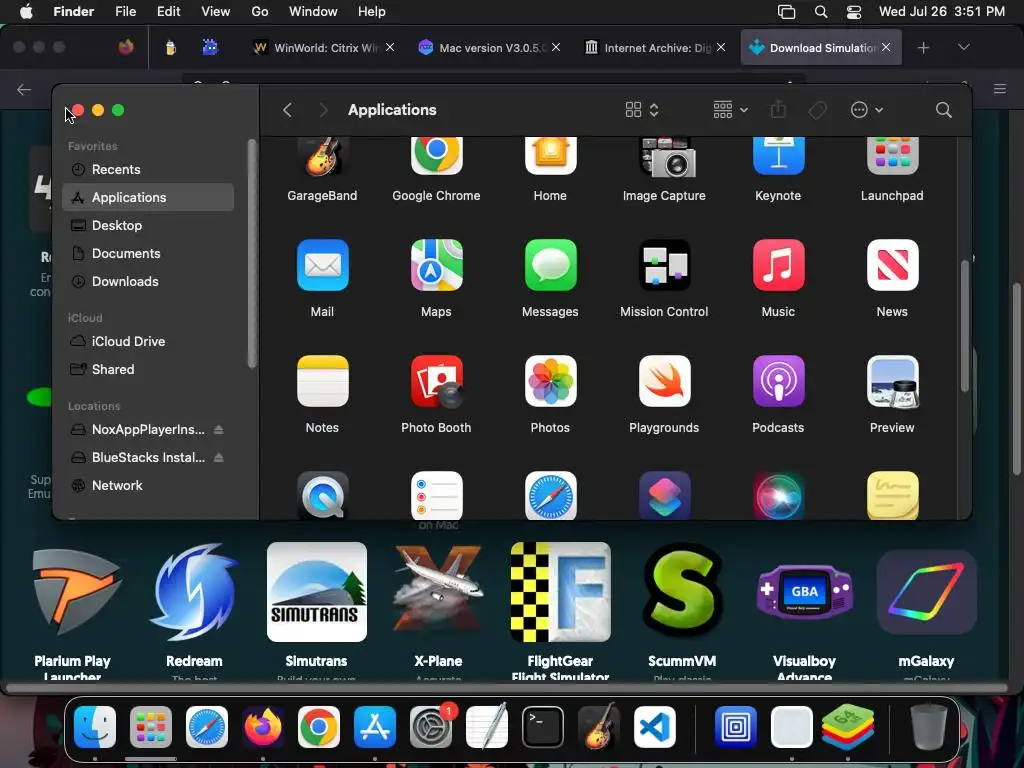Open the View menu
The image size is (1024, 768).
pyautogui.click(x=216, y=11)
